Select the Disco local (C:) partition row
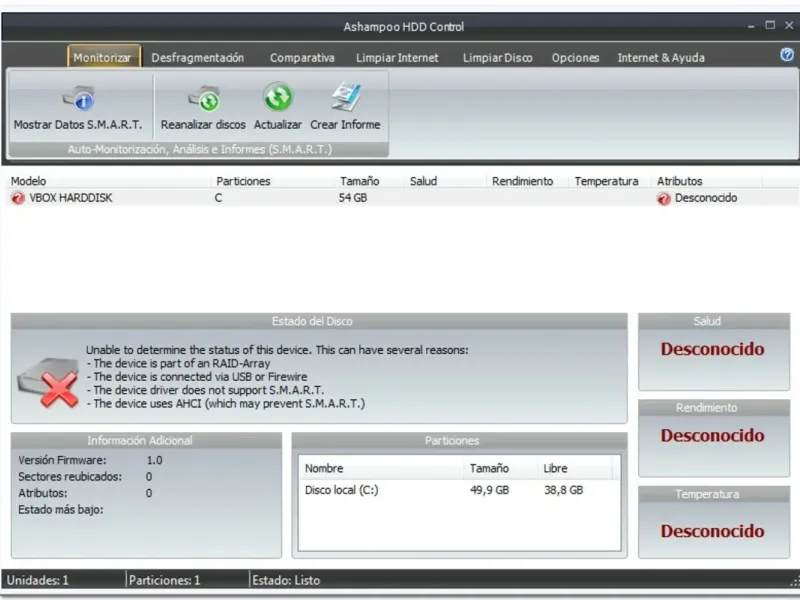The image size is (800, 600). (459, 490)
